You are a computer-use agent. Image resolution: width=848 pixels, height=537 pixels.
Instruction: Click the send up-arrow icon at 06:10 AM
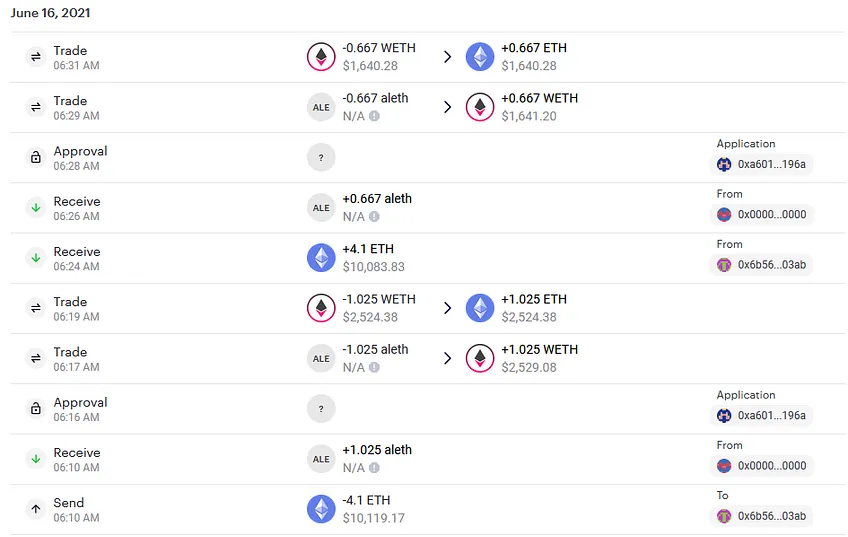tap(36, 509)
